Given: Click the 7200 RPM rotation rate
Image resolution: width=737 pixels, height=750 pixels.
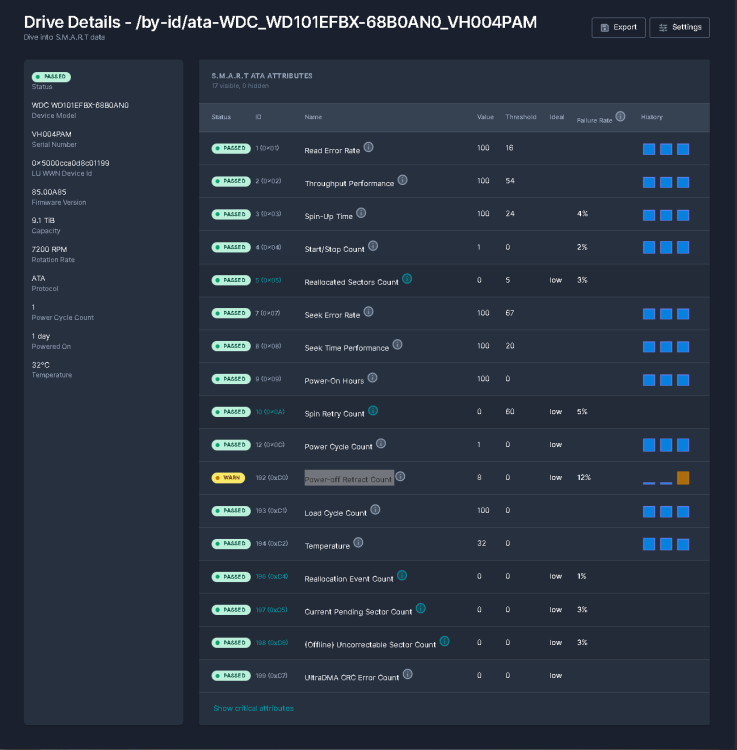Looking at the screenshot, I should click(49, 249).
